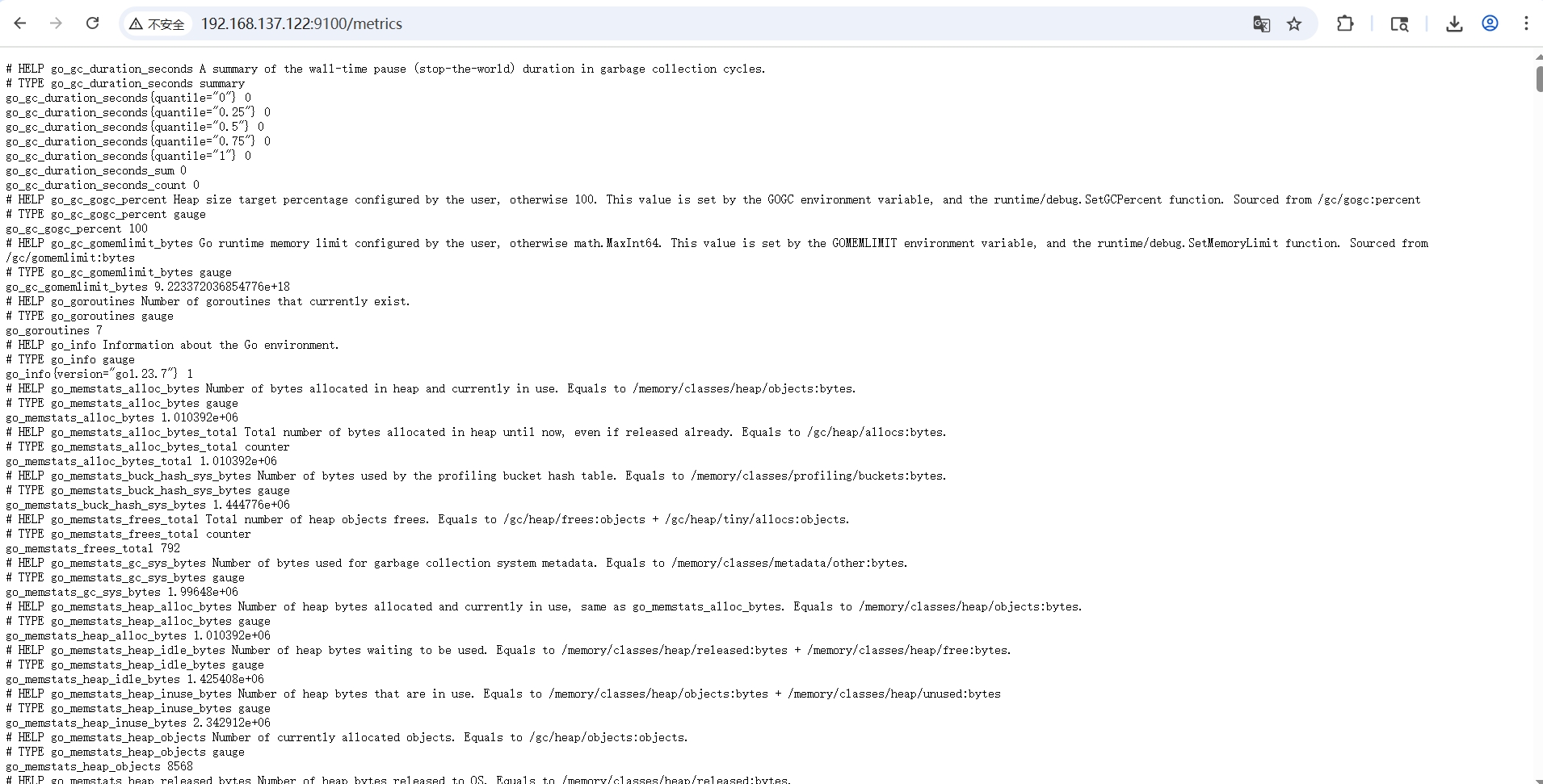The width and height of the screenshot is (1543, 784).
Task: Click the go_goroutines 7 metric line
Action: click(54, 330)
